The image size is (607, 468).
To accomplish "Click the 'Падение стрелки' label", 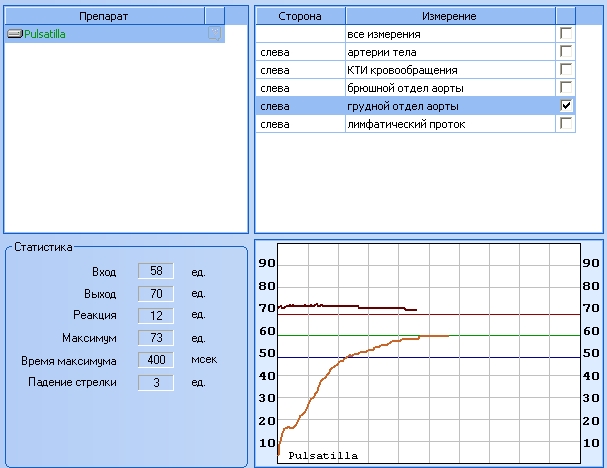I will tap(72, 382).
